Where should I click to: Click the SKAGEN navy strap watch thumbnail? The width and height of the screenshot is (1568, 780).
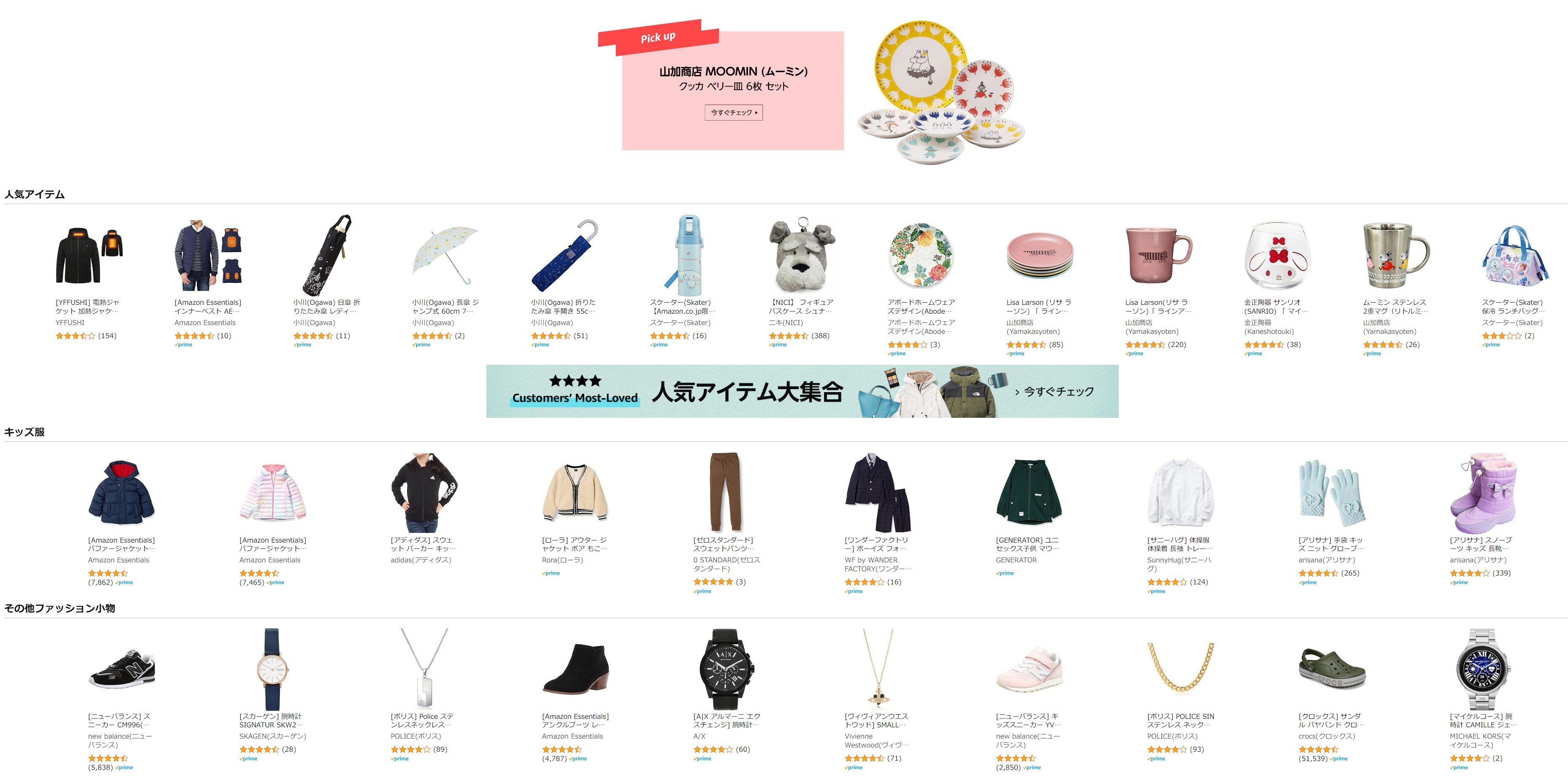pyautogui.click(x=272, y=669)
